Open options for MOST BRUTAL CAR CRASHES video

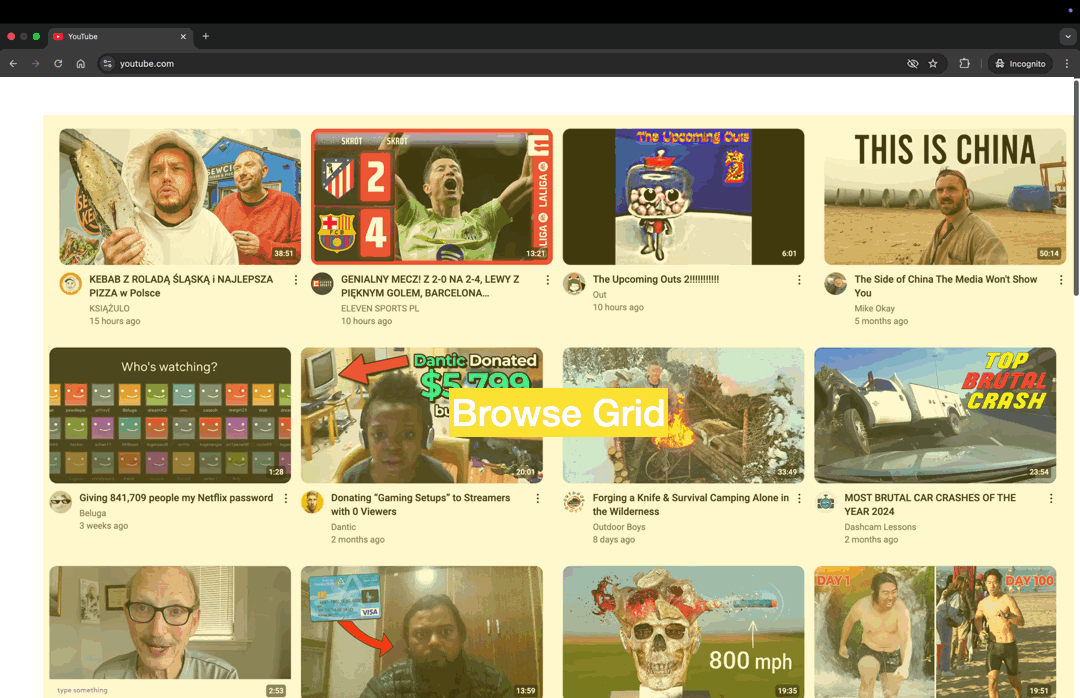[x=1051, y=498]
